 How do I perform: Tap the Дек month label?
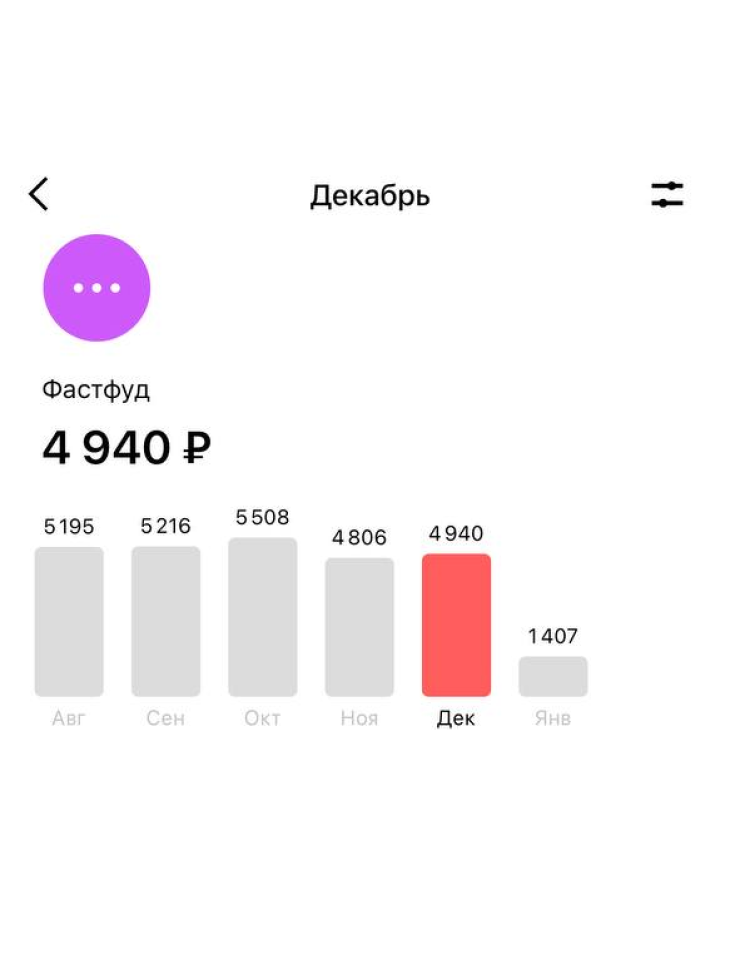[456, 718]
